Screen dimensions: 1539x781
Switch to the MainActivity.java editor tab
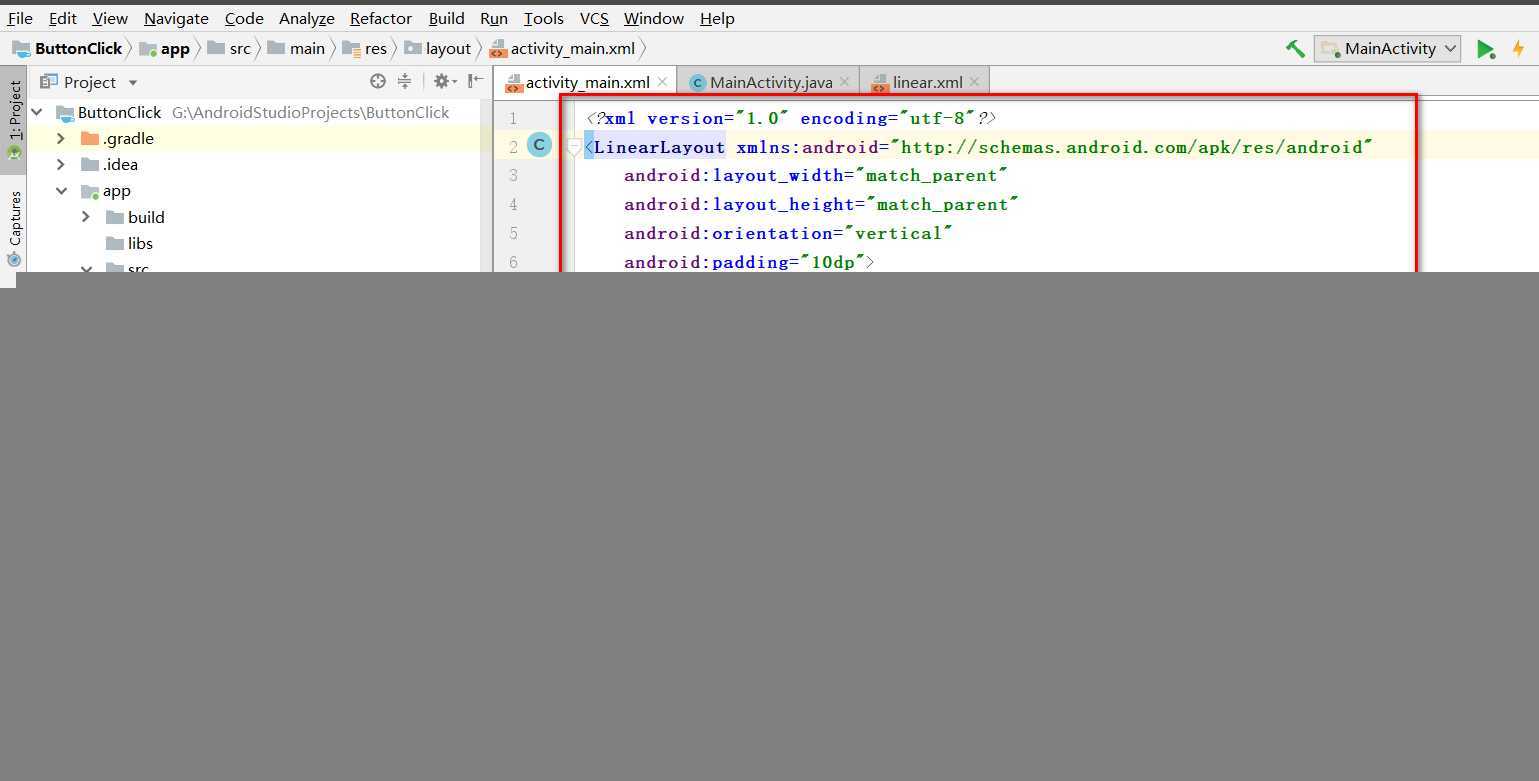point(771,82)
